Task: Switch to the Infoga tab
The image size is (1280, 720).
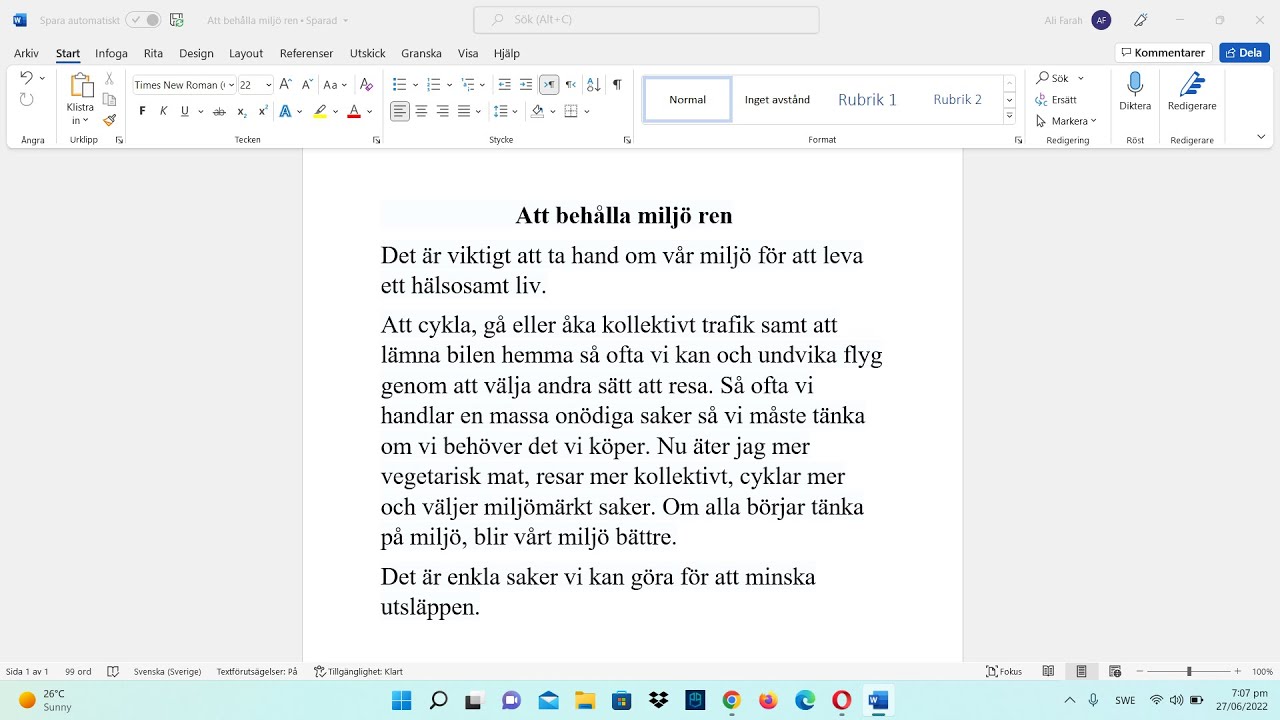Action: pos(111,54)
